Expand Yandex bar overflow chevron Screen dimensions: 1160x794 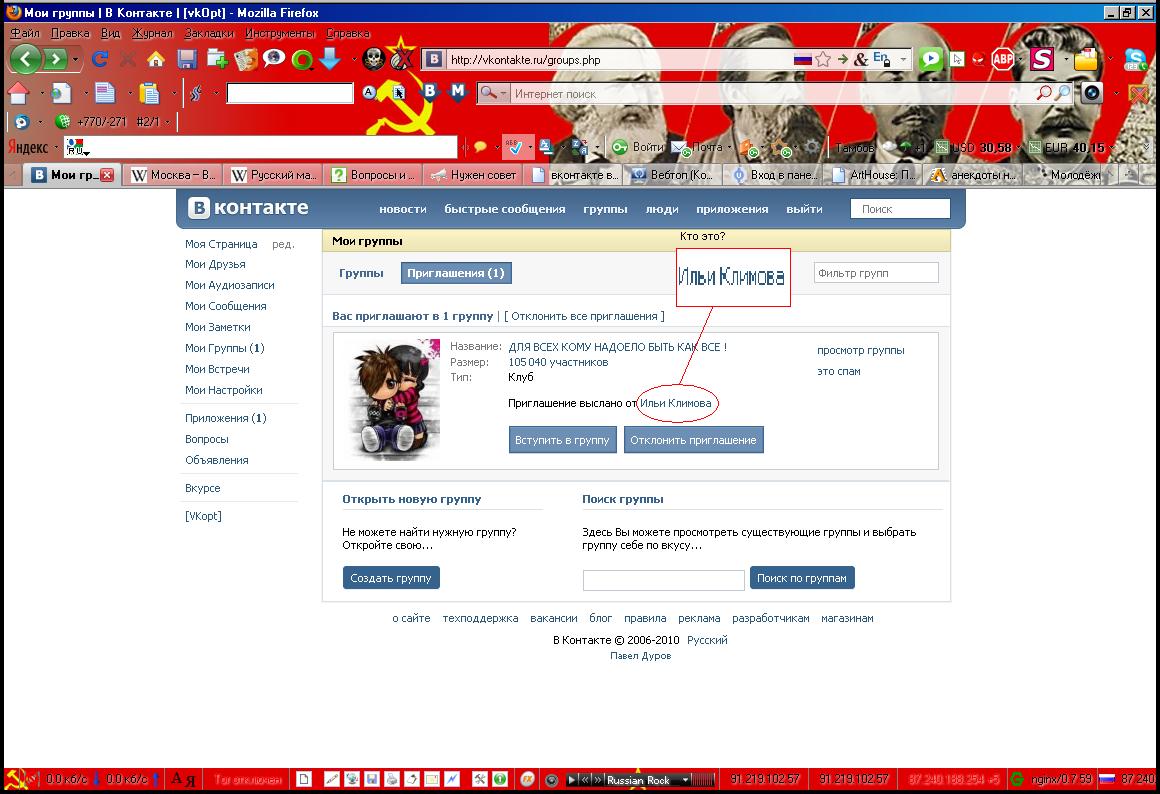click(1147, 147)
